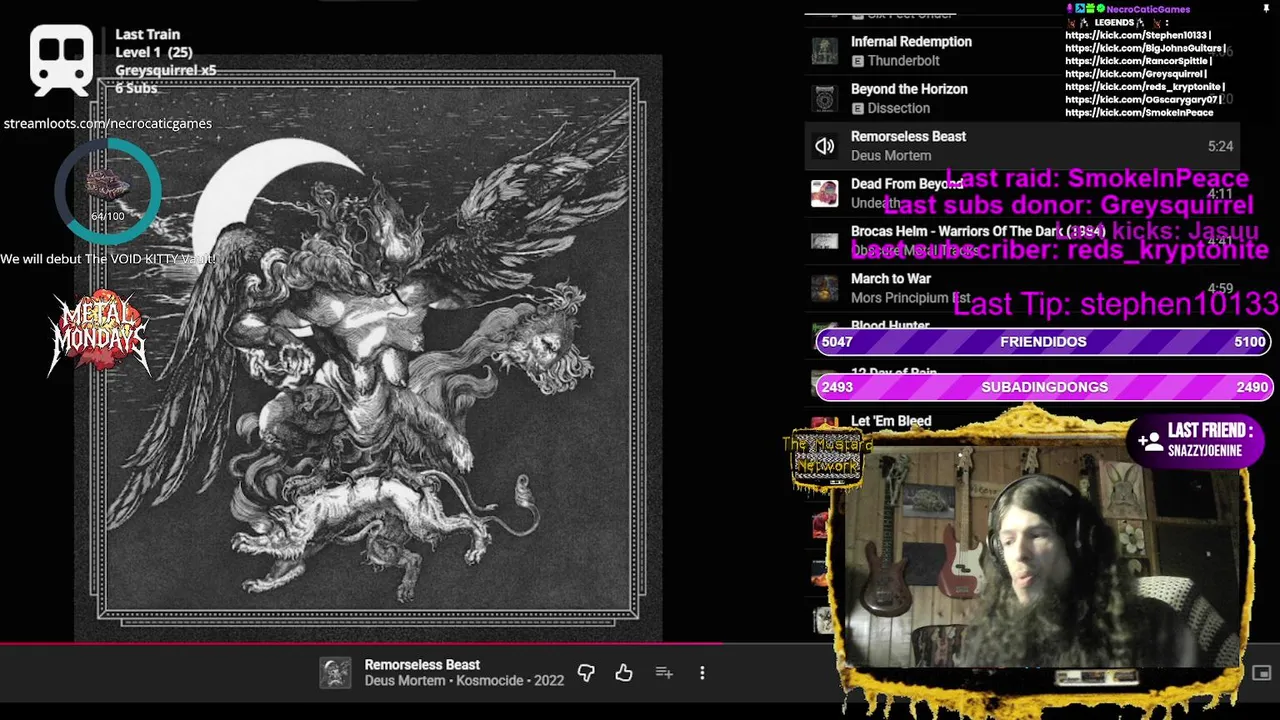Click the streamloots.com/necrocaticgames text

point(107,123)
